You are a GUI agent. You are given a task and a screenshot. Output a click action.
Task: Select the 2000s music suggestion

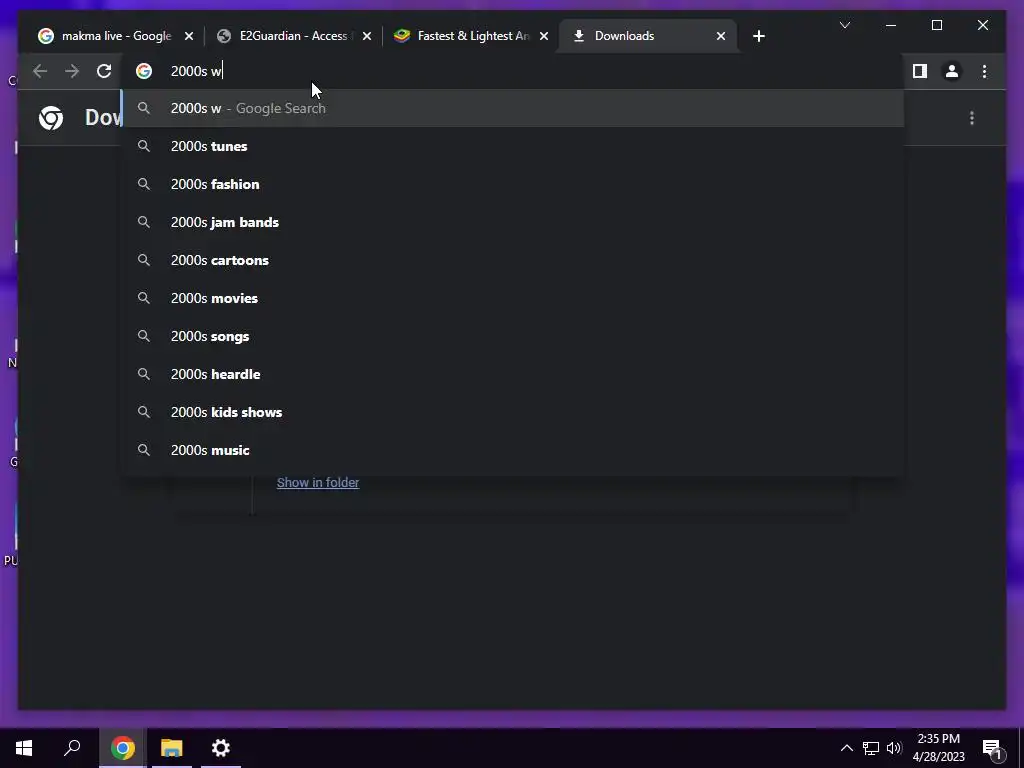pos(514,450)
